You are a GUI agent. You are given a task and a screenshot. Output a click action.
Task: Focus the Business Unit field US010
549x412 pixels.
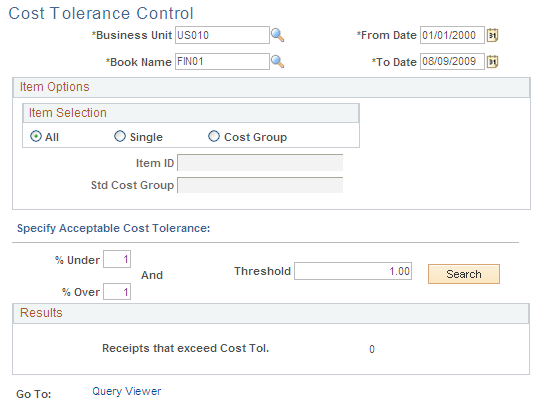222,35
